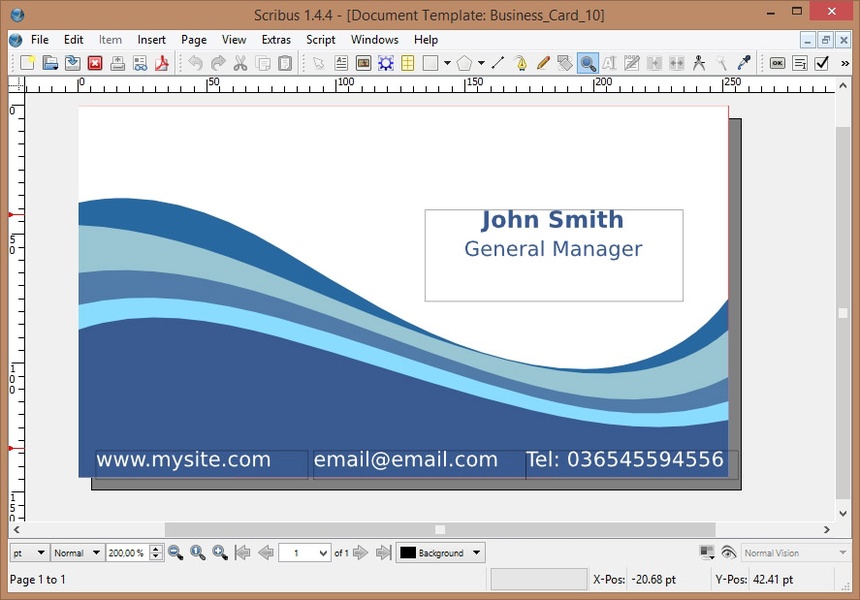Screen dimensions: 860x600
Task: Go to the next page arrow
Action: pos(361,552)
